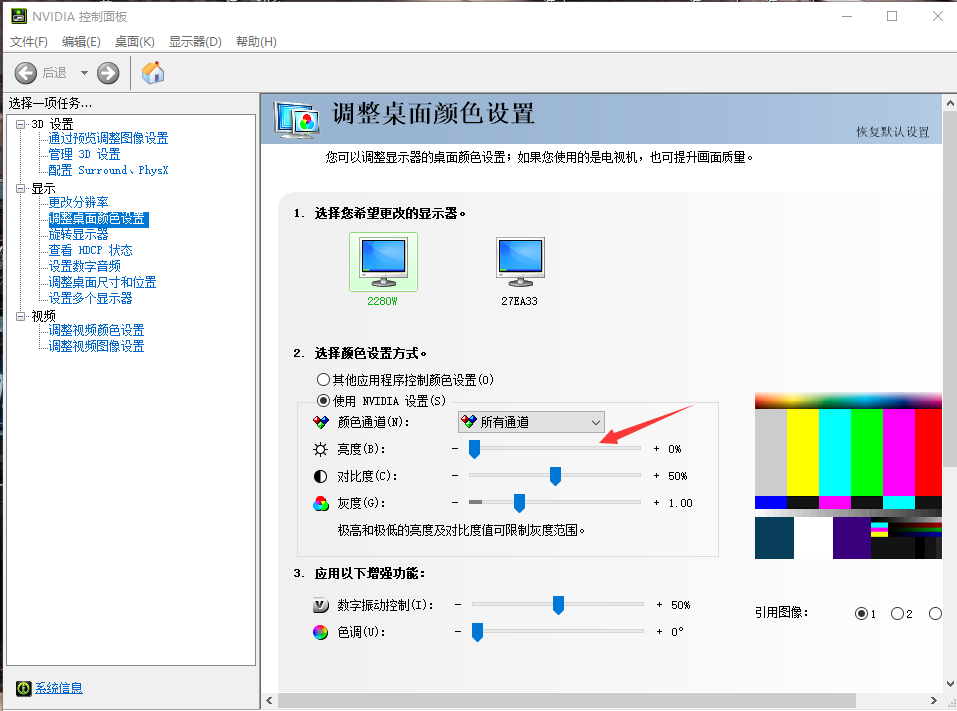Click the brightness sun icon
Image resolution: width=957 pixels, height=711 pixels.
(320, 449)
